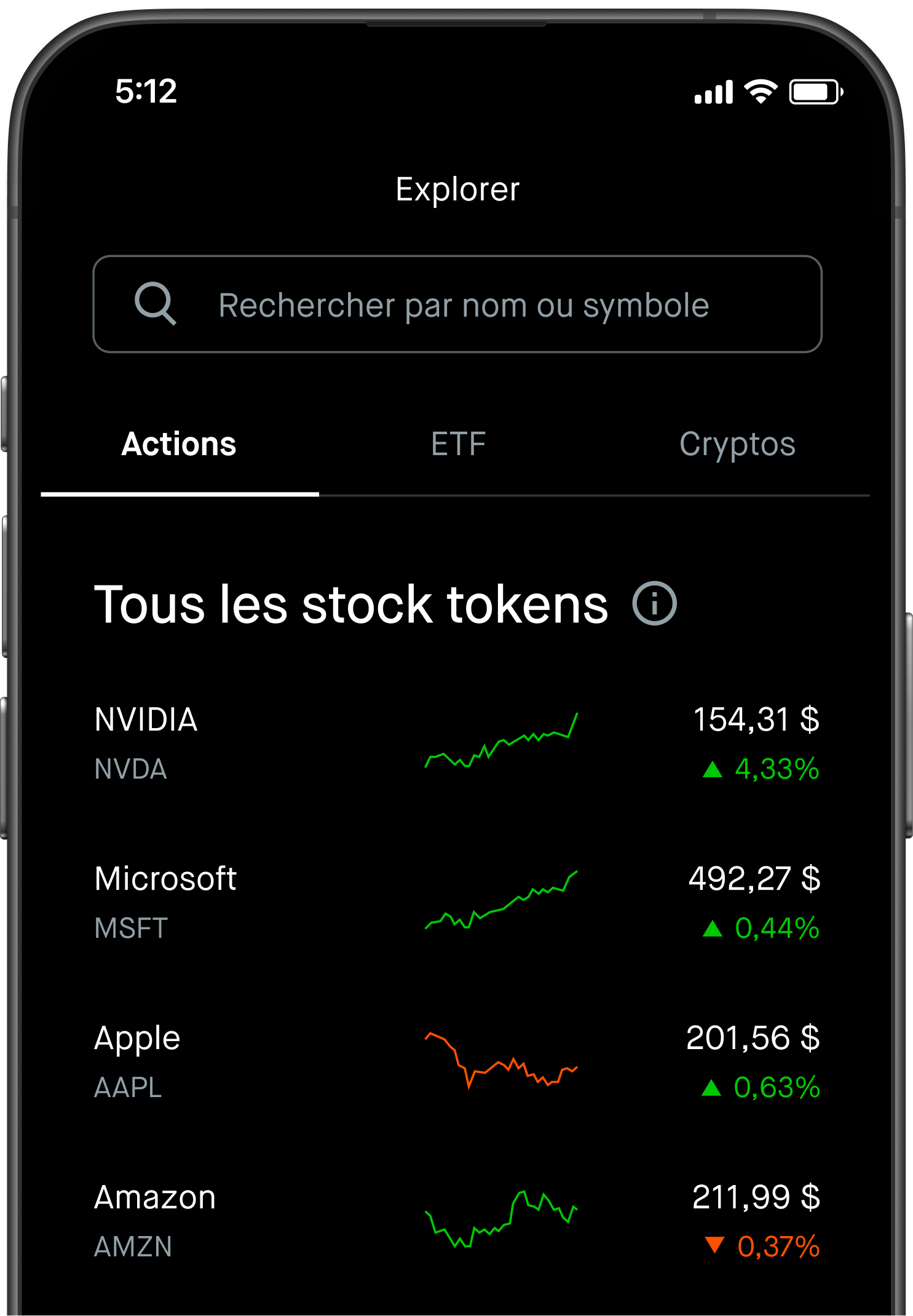Viewport: 913px width, 1316px height.
Task: Open the Microsoft MSFT stock row
Action: click(x=457, y=903)
